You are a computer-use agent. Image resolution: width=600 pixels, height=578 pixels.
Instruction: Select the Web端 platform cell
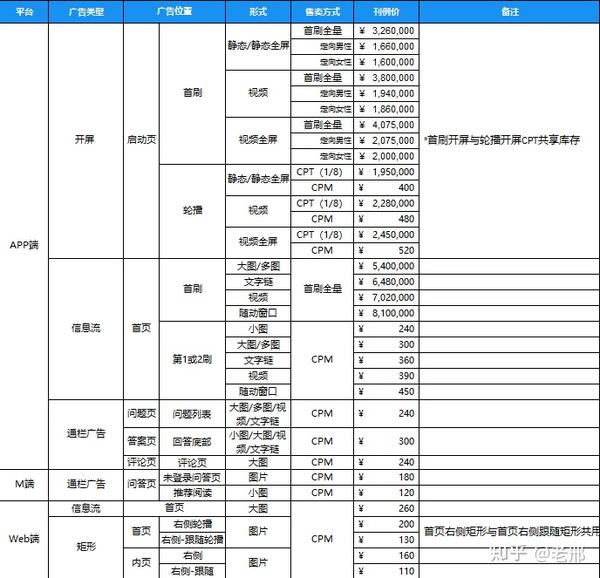click(x=24, y=539)
